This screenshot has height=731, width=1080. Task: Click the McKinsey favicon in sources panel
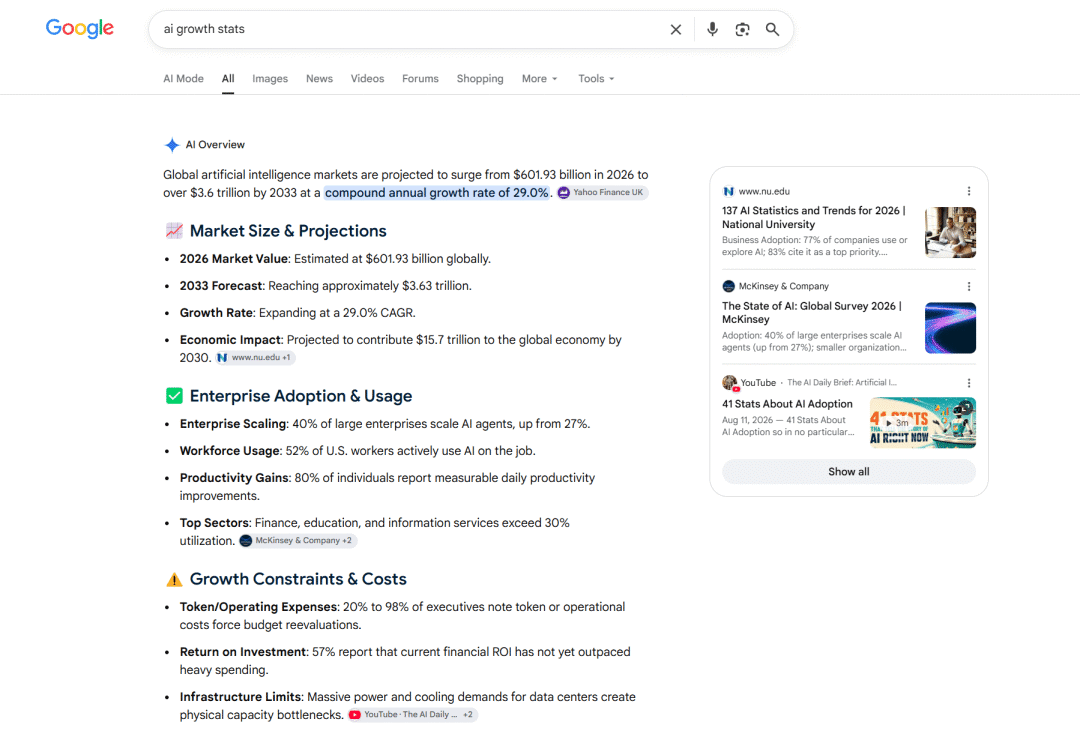click(728, 286)
